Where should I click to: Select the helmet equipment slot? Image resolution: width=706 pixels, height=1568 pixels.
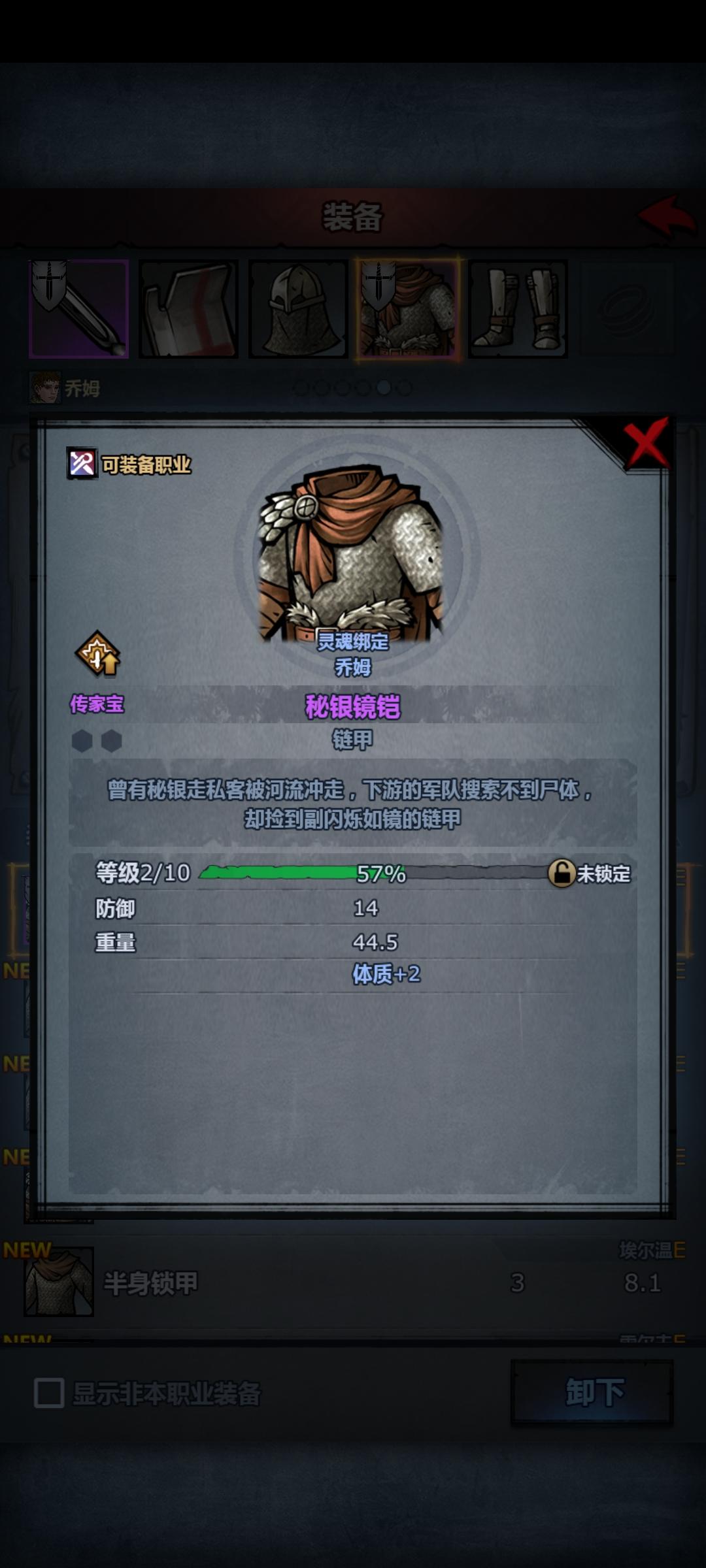pos(298,308)
